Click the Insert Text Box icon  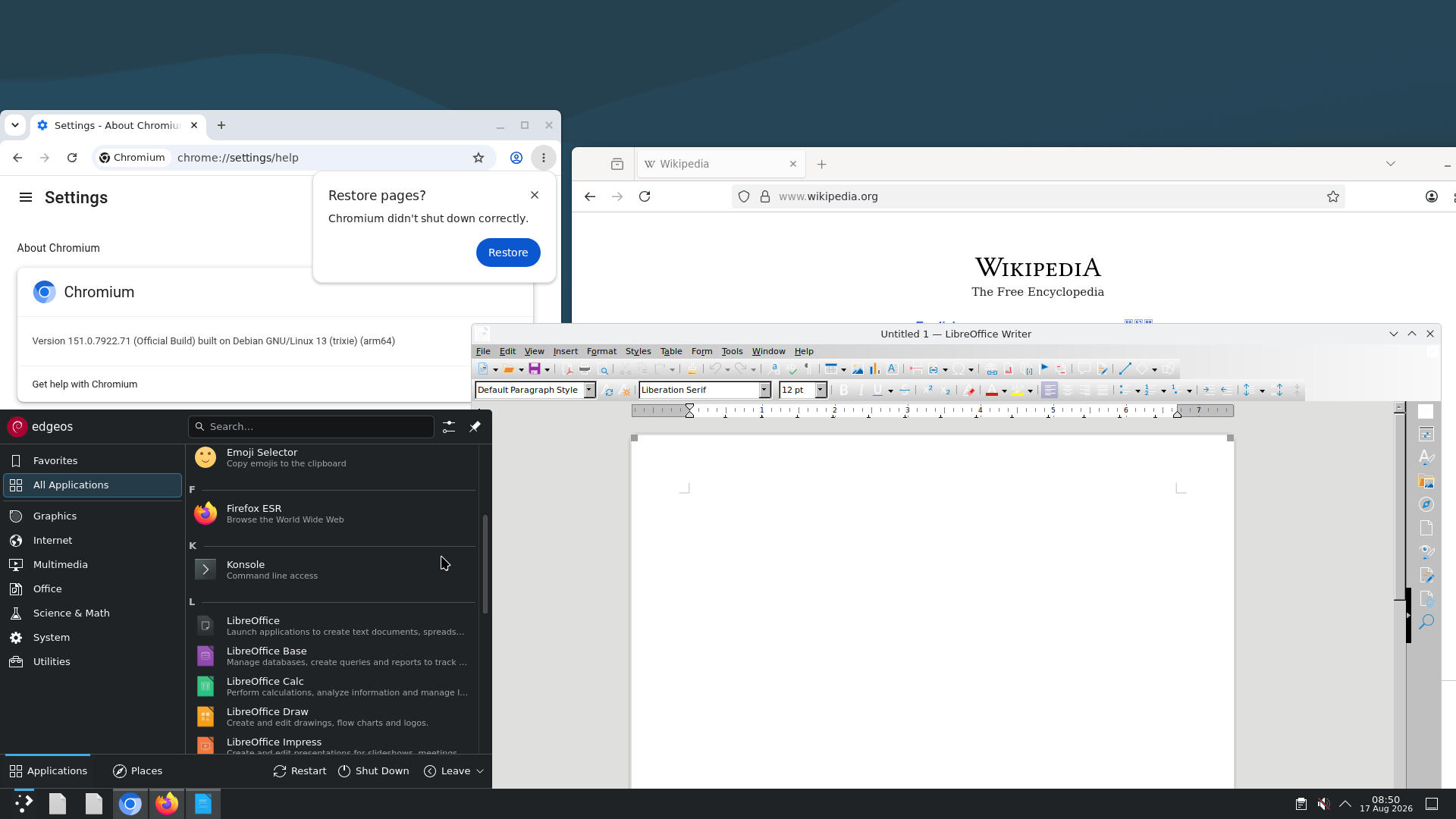point(893,369)
